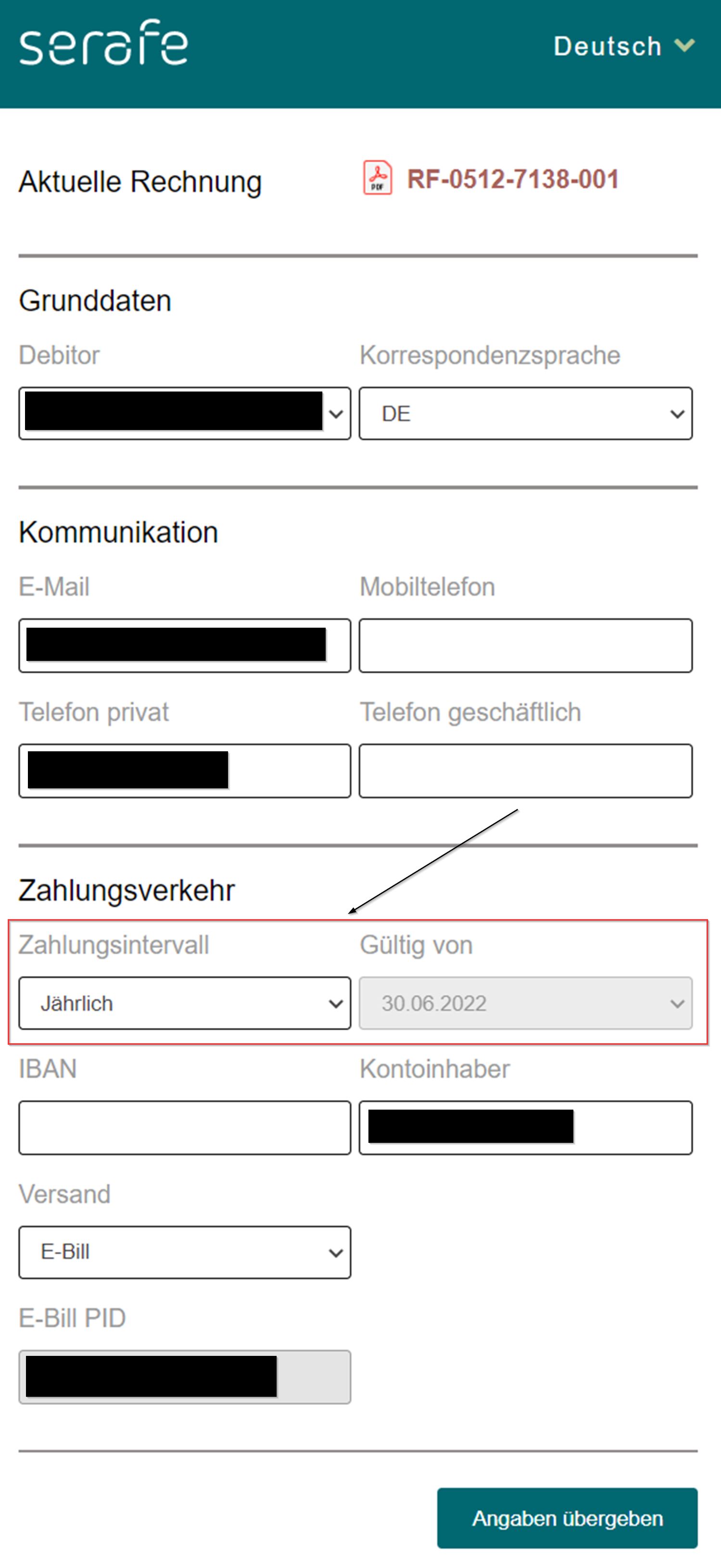This screenshot has width=721, height=1568.
Task: Click the Angaben übergeben button
Action: tap(567, 1518)
